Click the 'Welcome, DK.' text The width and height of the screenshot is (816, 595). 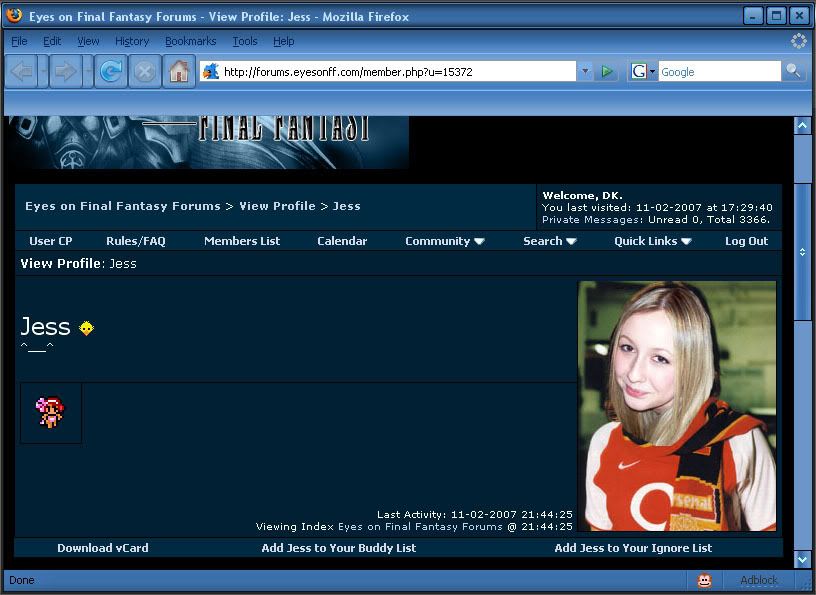[x=582, y=196]
